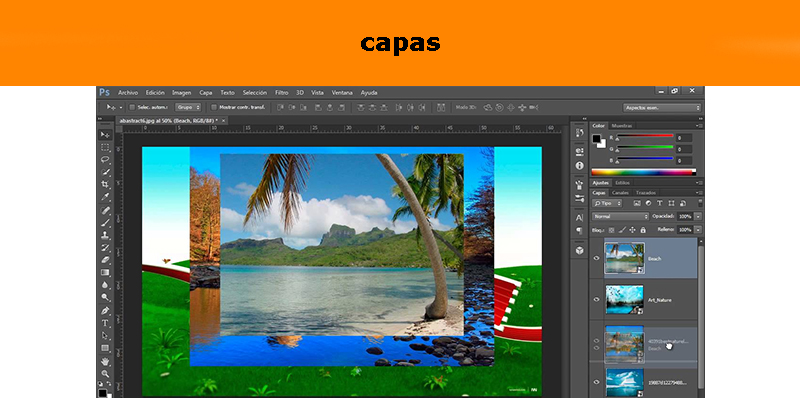This screenshot has width=800, height=398.
Task: Select the Crop tool
Action: point(105,184)
